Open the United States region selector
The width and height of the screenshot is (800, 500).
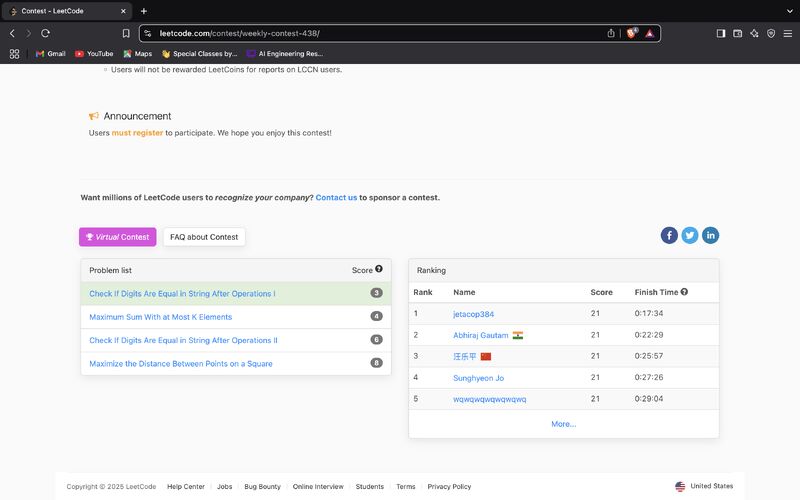704,486
